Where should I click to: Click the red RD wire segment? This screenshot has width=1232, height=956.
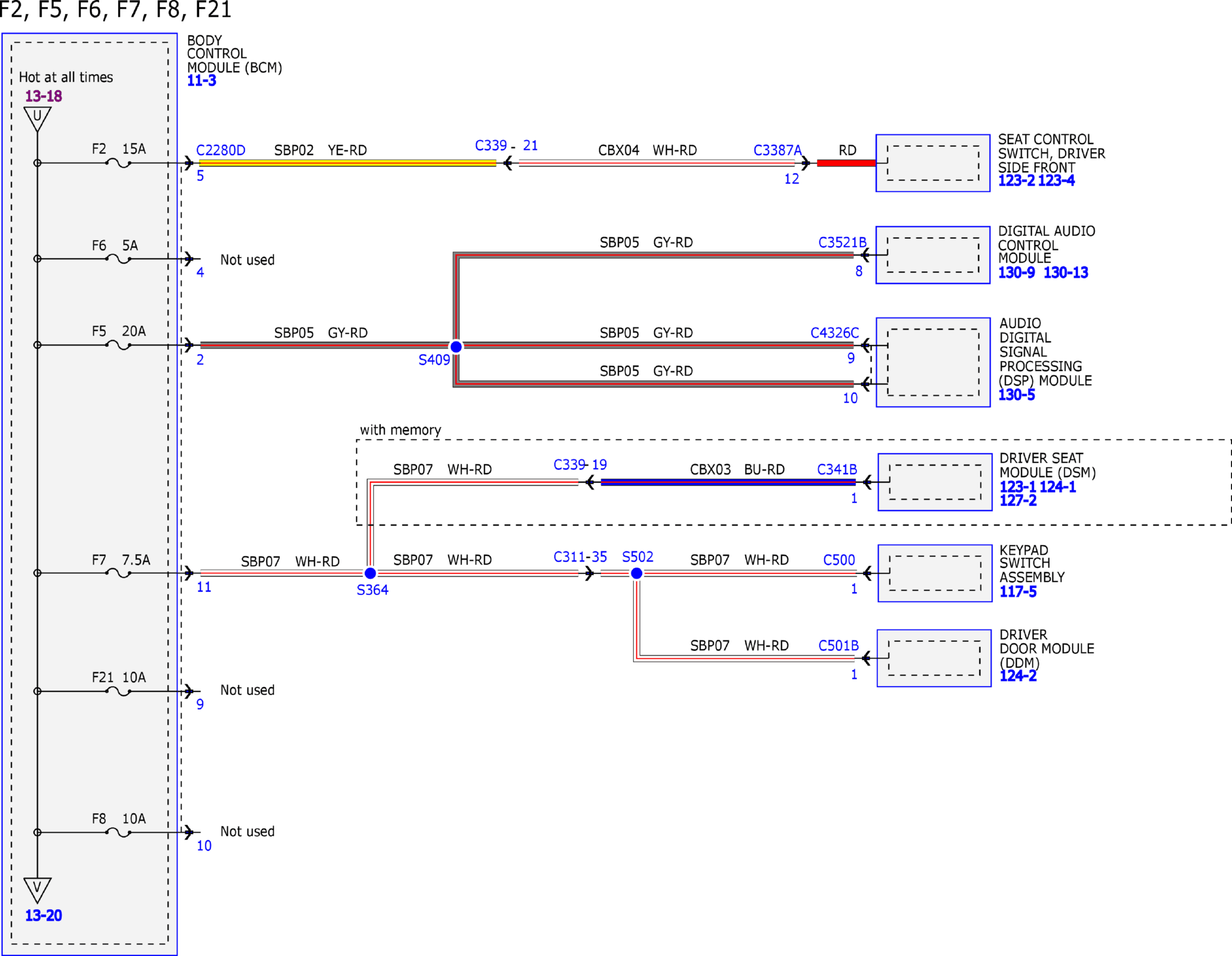846,163
